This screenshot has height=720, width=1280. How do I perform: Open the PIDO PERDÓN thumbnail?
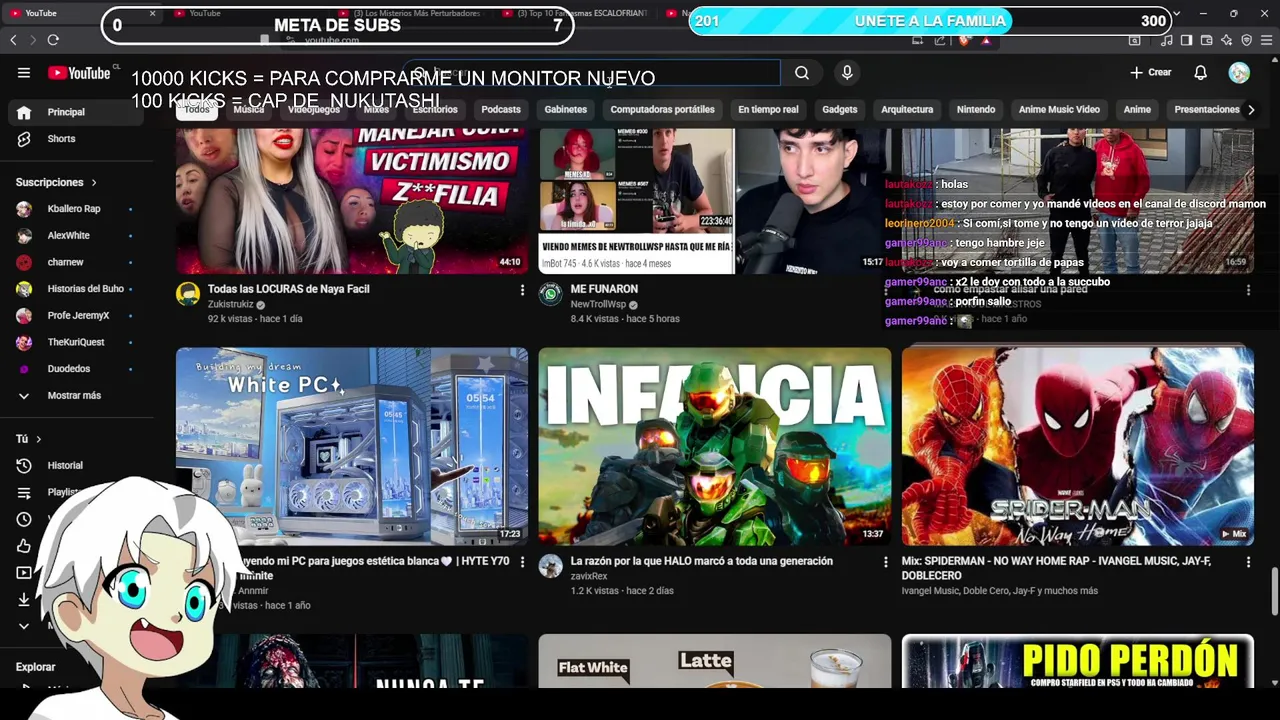1077,661
